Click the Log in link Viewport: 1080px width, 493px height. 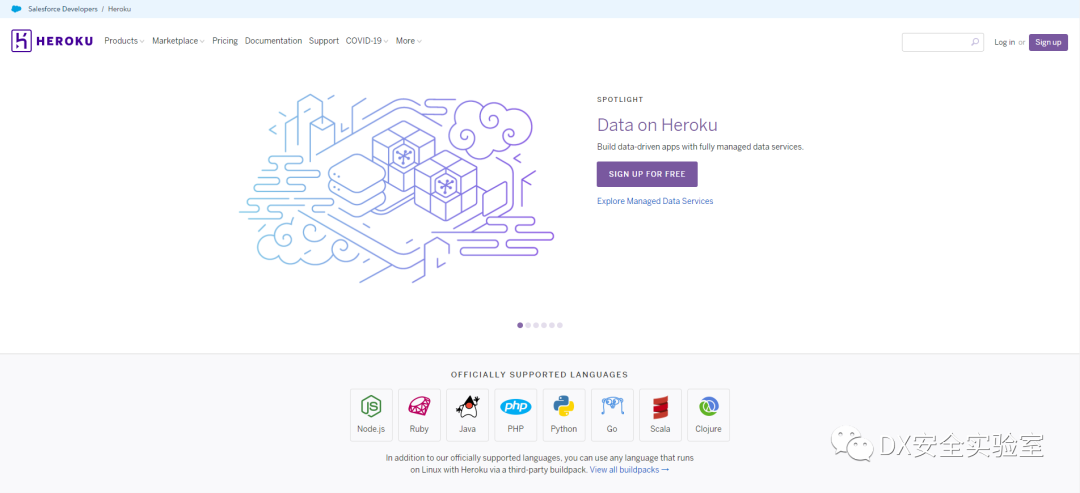[x=1004, y=42]
